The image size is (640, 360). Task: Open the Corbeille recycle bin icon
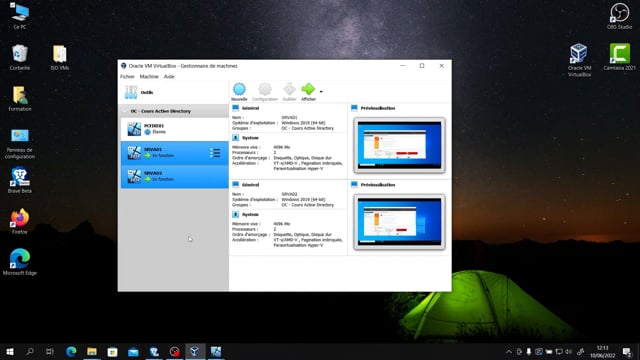(x=20, y=57)
